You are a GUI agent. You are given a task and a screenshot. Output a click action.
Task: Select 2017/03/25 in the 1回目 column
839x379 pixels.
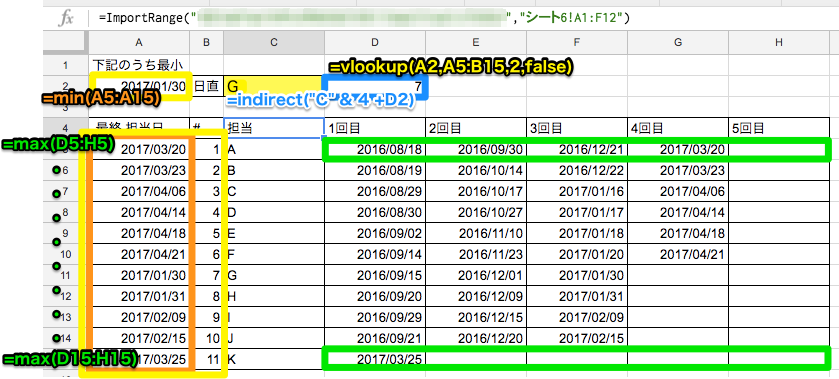pyautogui.click(x=375, y=359)
